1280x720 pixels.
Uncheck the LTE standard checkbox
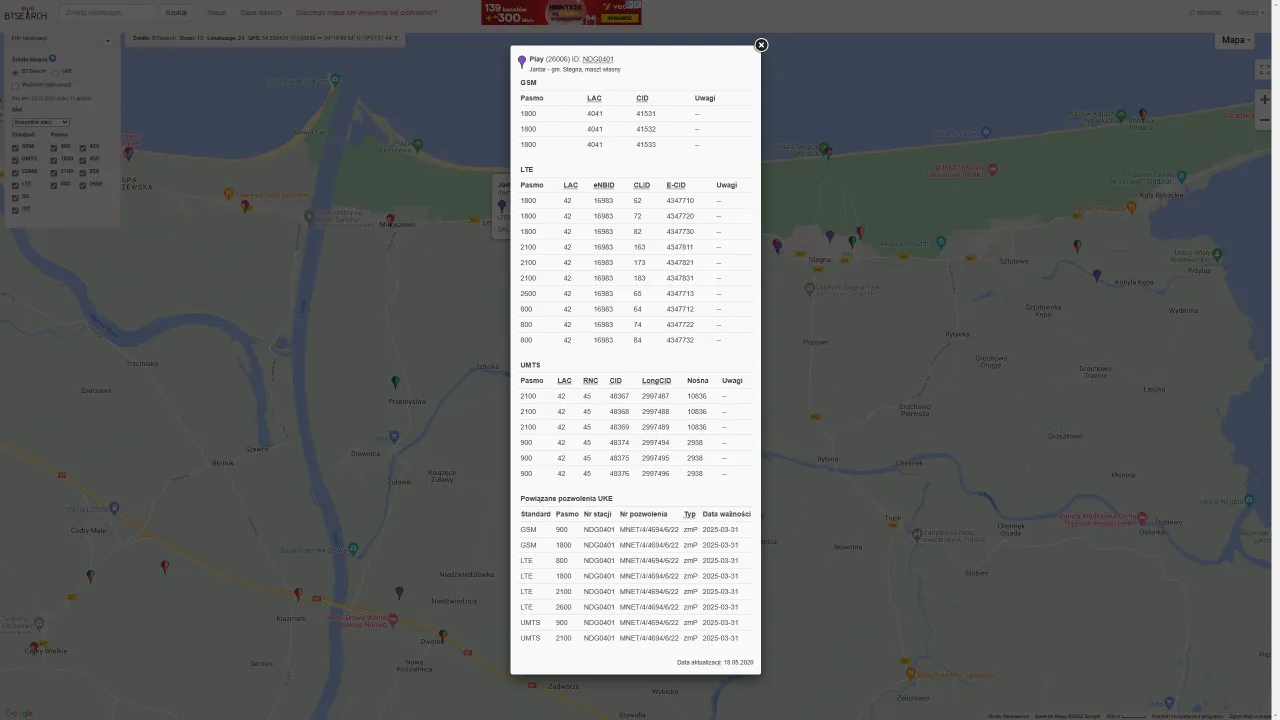coord(15,185)
